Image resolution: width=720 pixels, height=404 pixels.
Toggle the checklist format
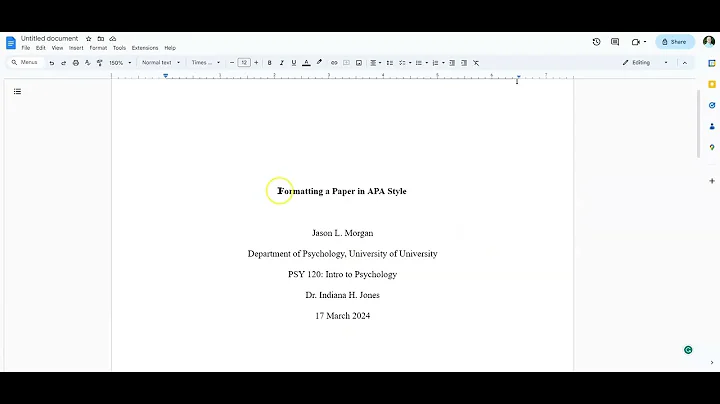pos(402,63)
